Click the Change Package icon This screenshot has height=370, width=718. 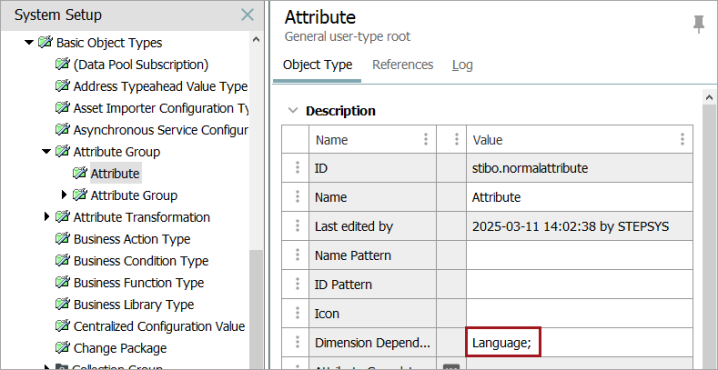pyautogui.click(x=63, y=348)
